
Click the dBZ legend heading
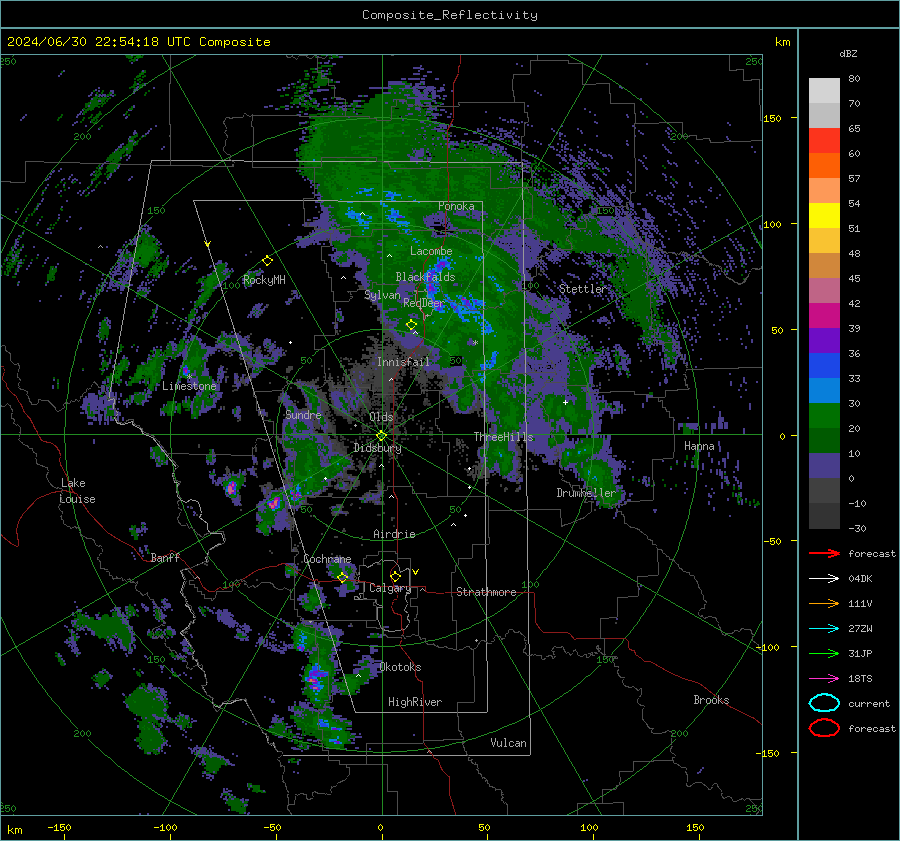pyautogui.click(x=848, y=53)
